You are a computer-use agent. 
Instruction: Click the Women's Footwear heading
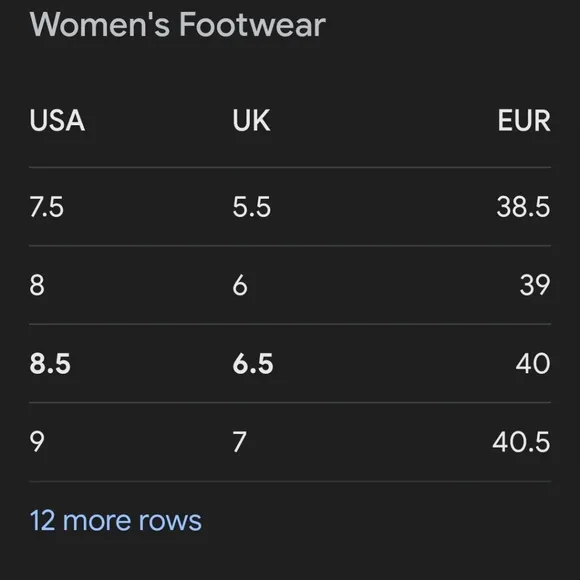click(178, 24)
